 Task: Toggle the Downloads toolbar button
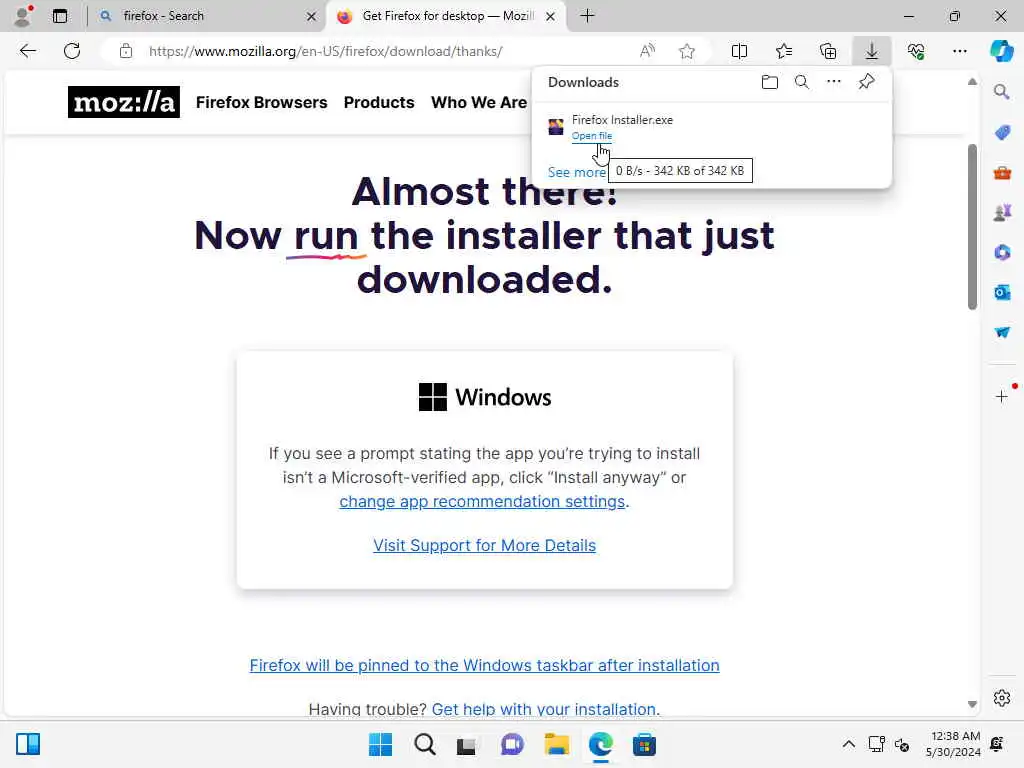click(x=872, y=51)
